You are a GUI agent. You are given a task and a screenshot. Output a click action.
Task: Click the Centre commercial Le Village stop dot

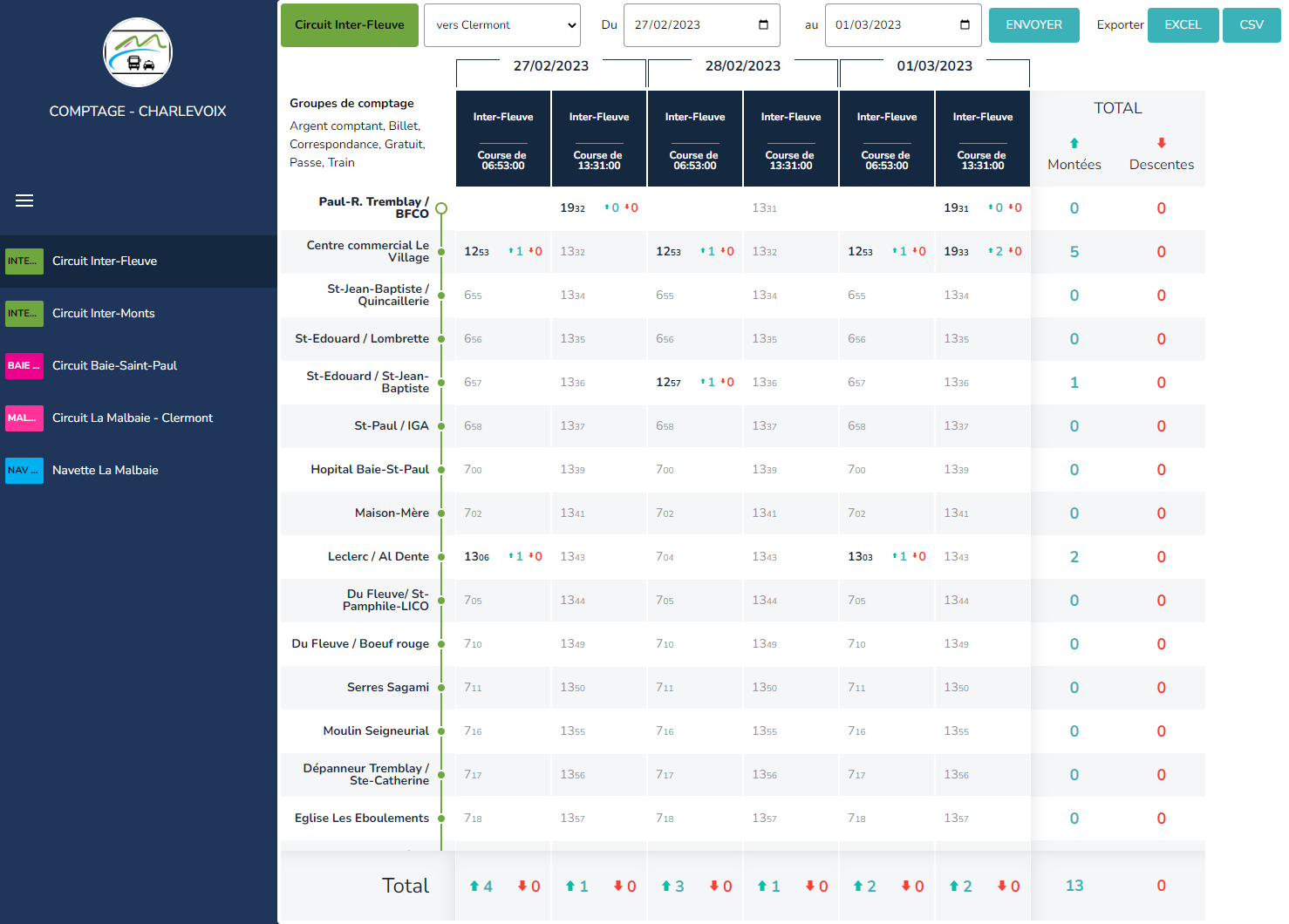(x=441, y=252)
